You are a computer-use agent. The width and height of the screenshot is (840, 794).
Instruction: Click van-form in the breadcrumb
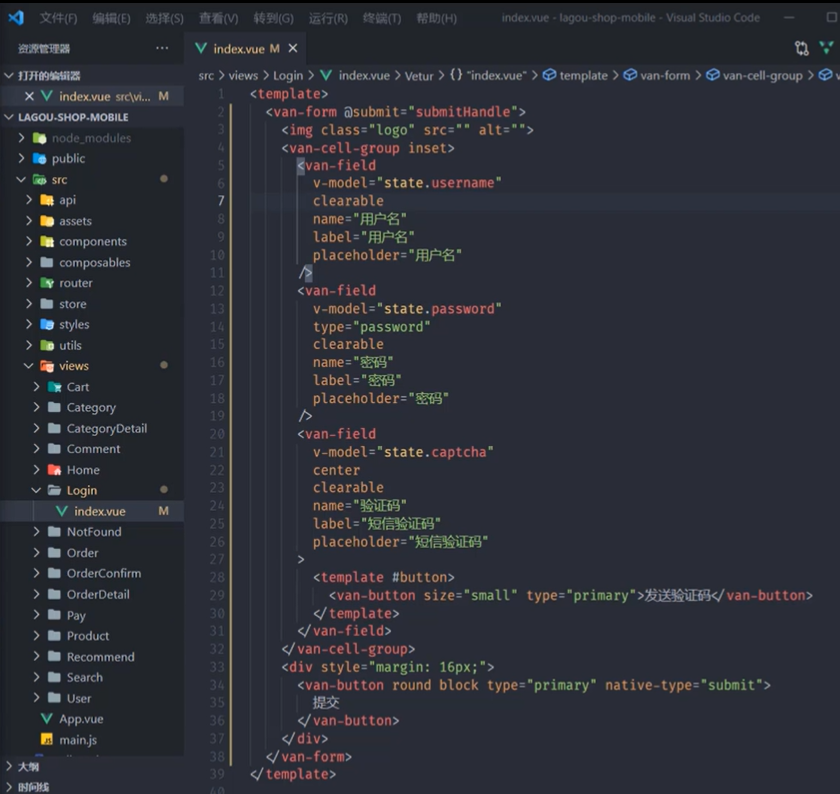coord(665,76)
